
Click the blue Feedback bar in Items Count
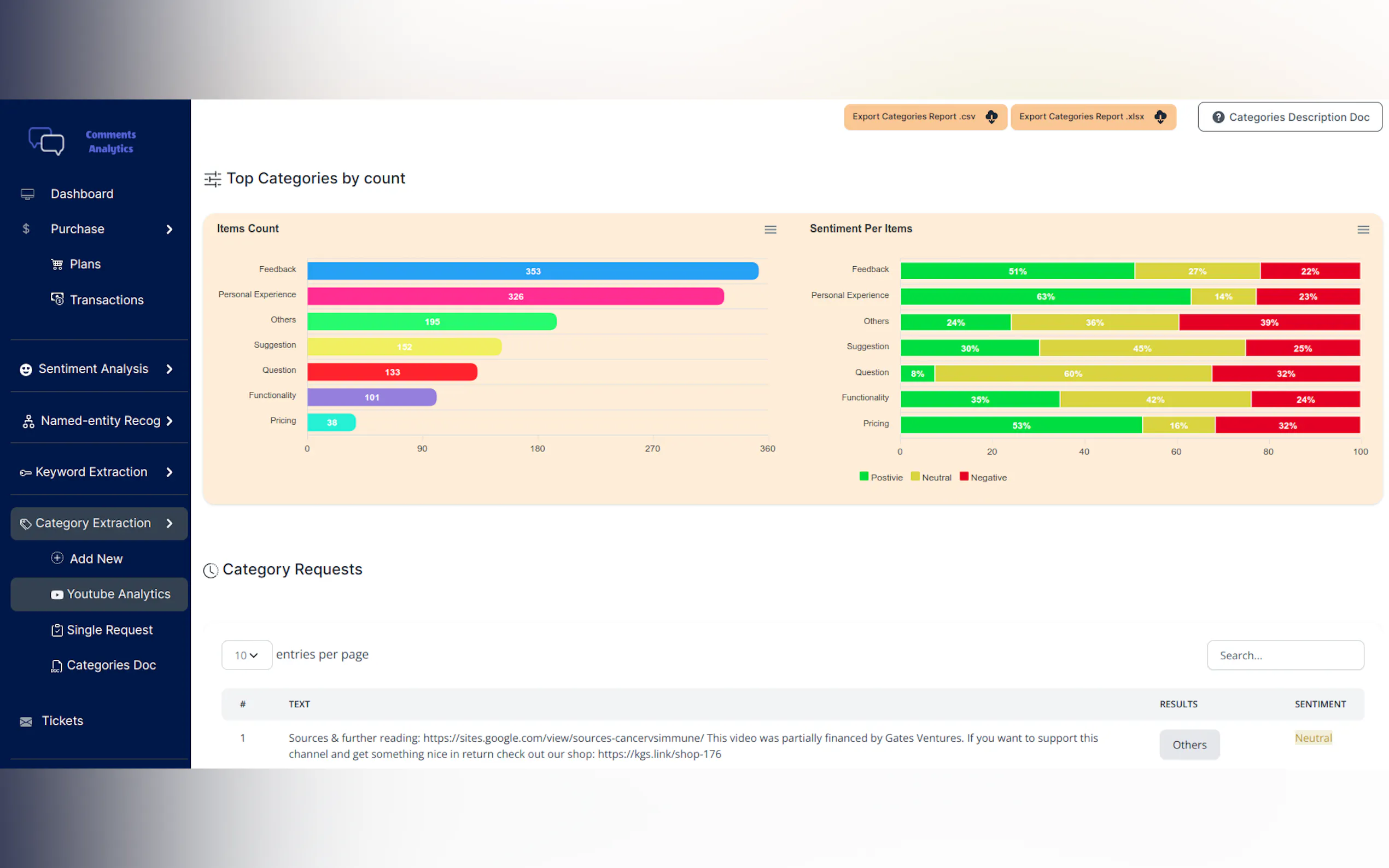pyautogui.click(x=532, y=271)
